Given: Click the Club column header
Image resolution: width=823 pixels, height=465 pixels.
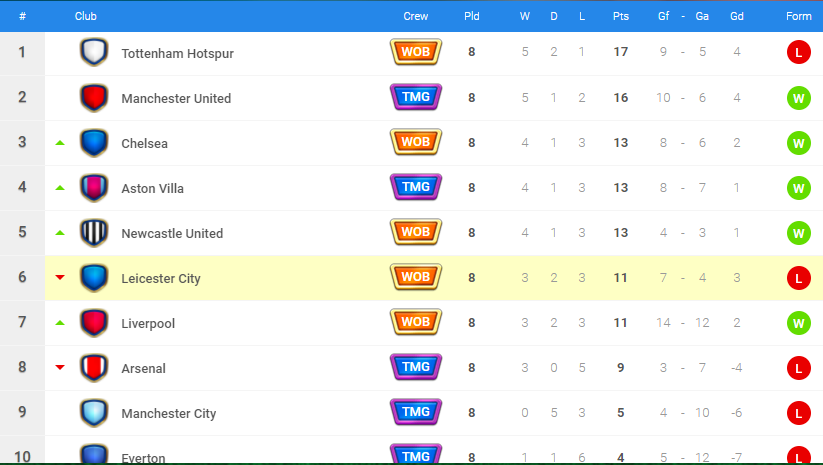Looking at the screenshot, I should point(86,16).
